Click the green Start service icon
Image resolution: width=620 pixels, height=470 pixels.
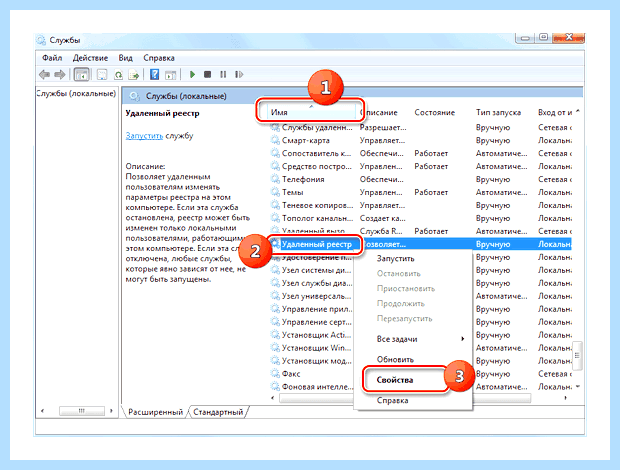coord(193,74)
